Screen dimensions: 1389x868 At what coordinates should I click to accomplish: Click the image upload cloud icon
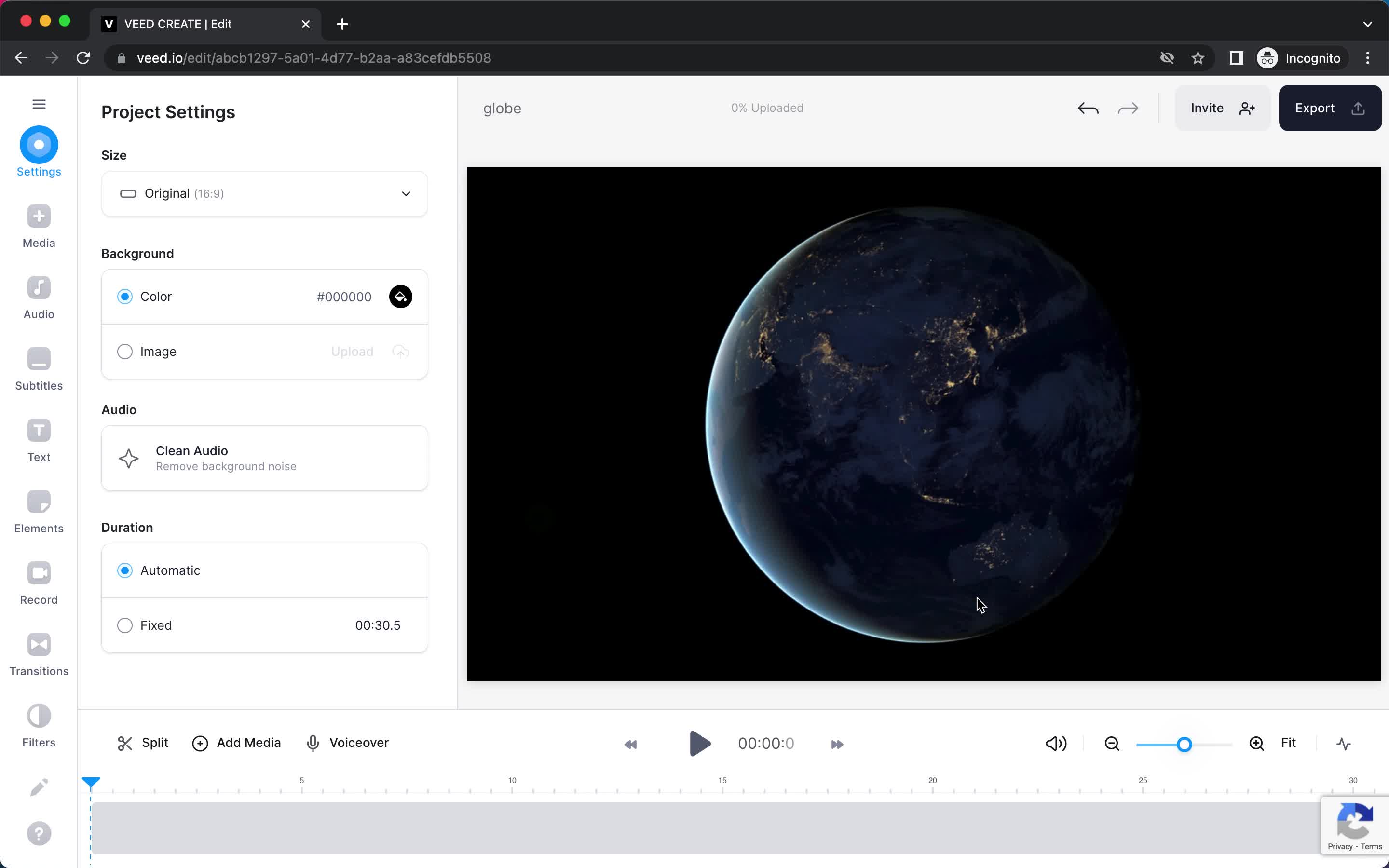point(401,352)
